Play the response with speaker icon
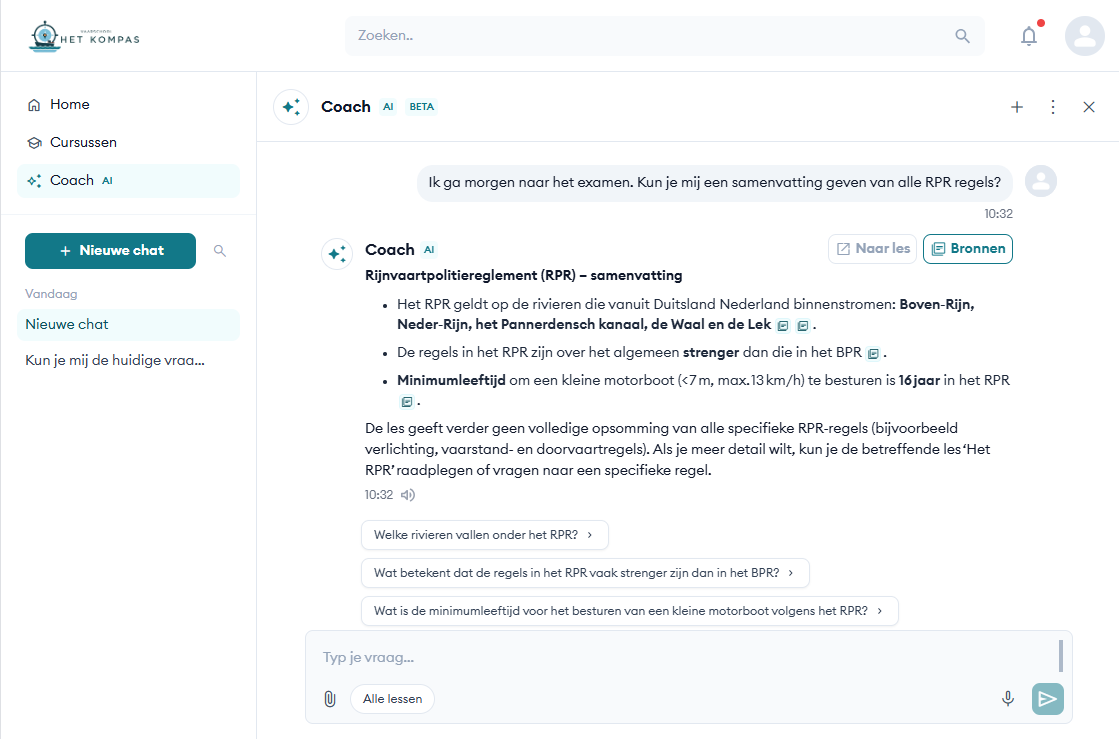 [x=408, y=494]
